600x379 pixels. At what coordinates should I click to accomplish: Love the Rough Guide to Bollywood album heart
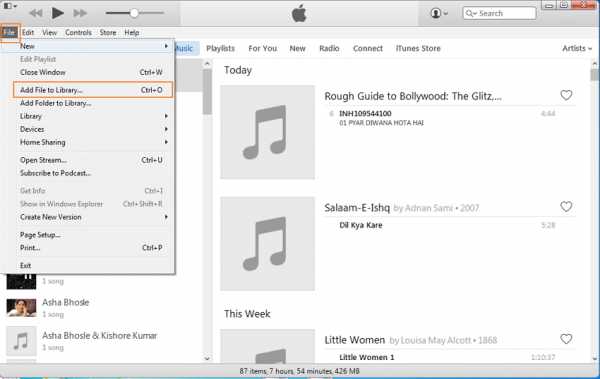pyautogui.click(x=566, y=95)
